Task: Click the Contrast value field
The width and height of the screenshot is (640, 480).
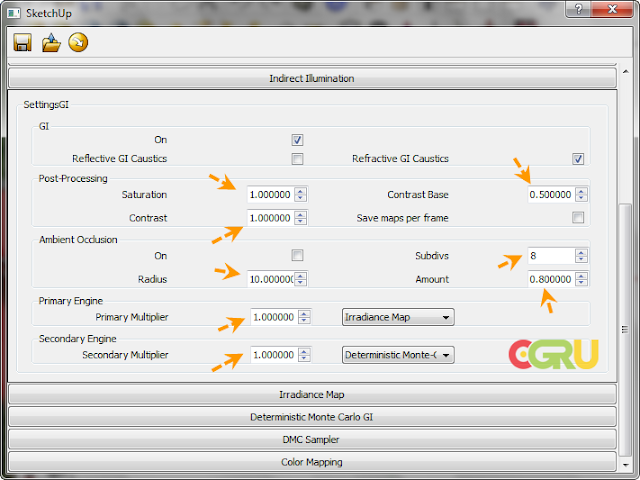Action: pos(270,218)
